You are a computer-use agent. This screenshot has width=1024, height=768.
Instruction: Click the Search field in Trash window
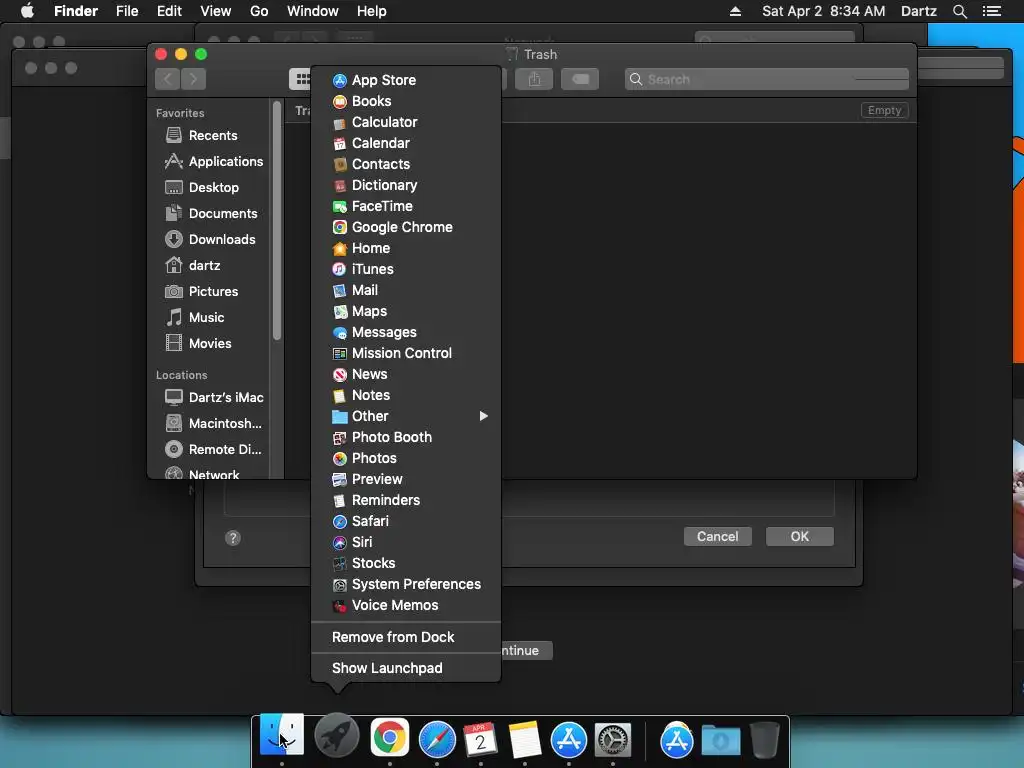click(766, 79)
